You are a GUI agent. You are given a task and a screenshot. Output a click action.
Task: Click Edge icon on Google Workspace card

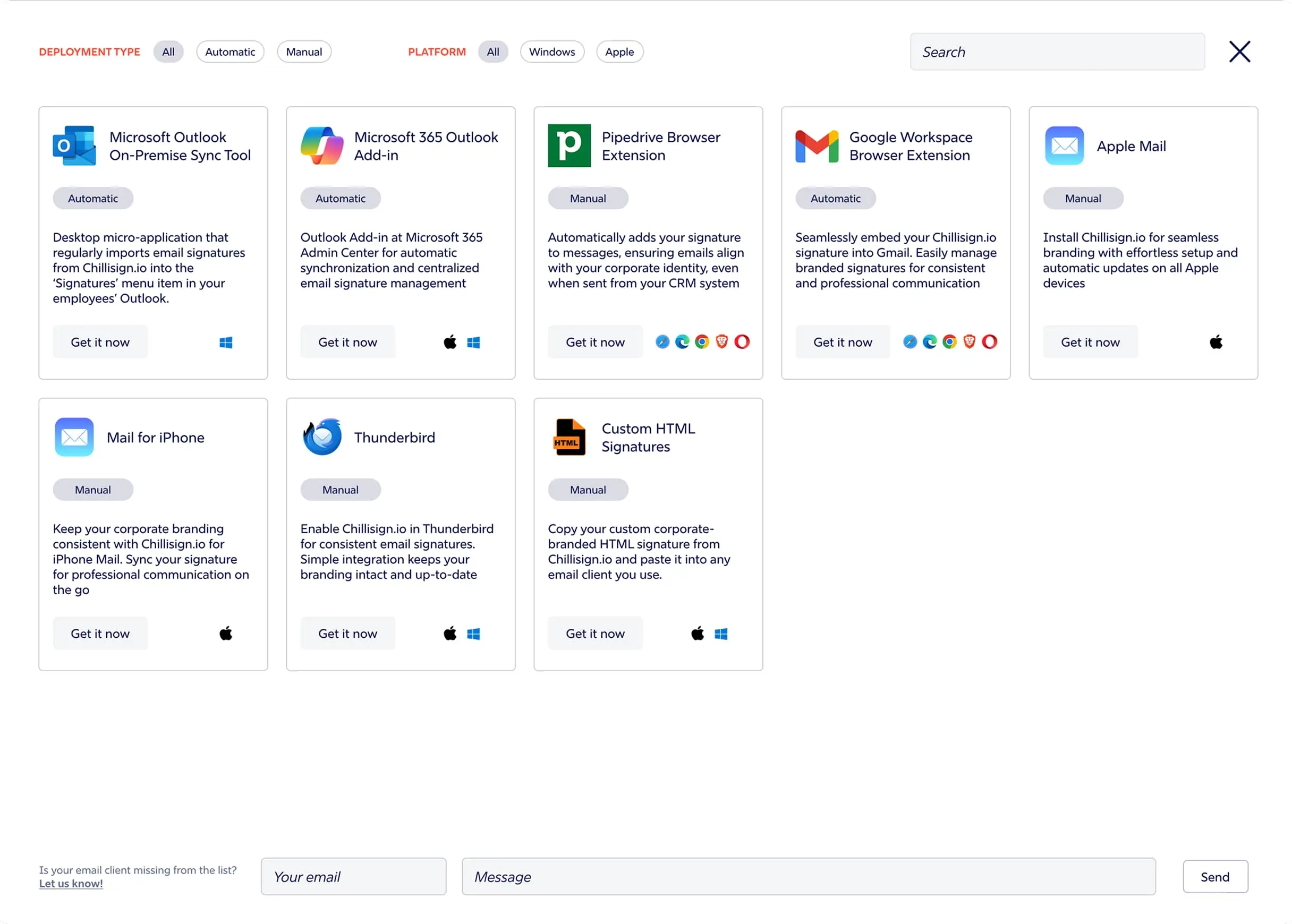tap(930, 341)
